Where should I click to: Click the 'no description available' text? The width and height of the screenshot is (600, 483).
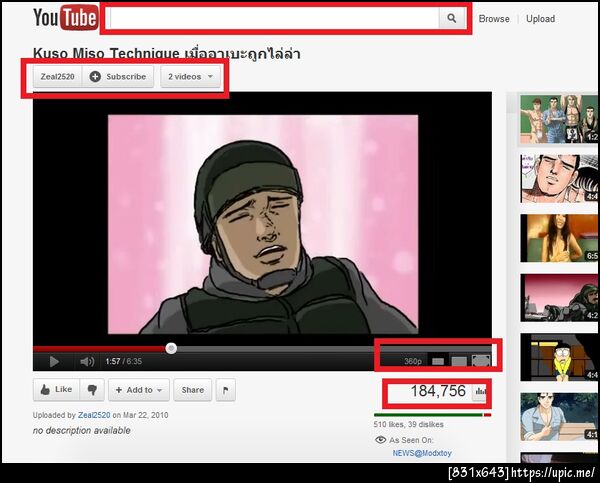point(82,431)
